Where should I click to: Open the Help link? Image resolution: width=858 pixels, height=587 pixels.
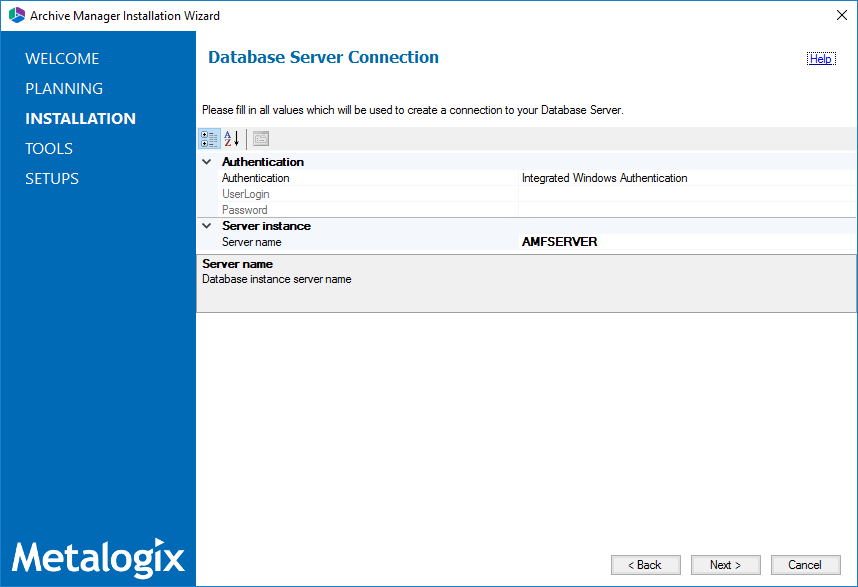coord(820,59)
